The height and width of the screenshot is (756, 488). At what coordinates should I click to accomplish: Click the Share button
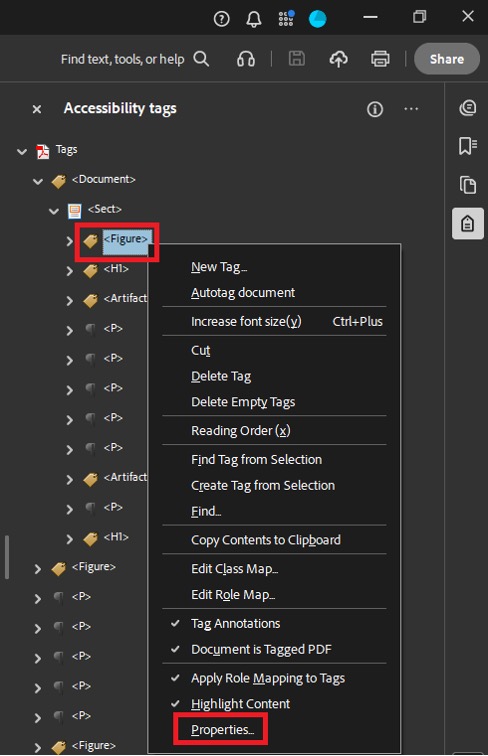tap(447, 59)
